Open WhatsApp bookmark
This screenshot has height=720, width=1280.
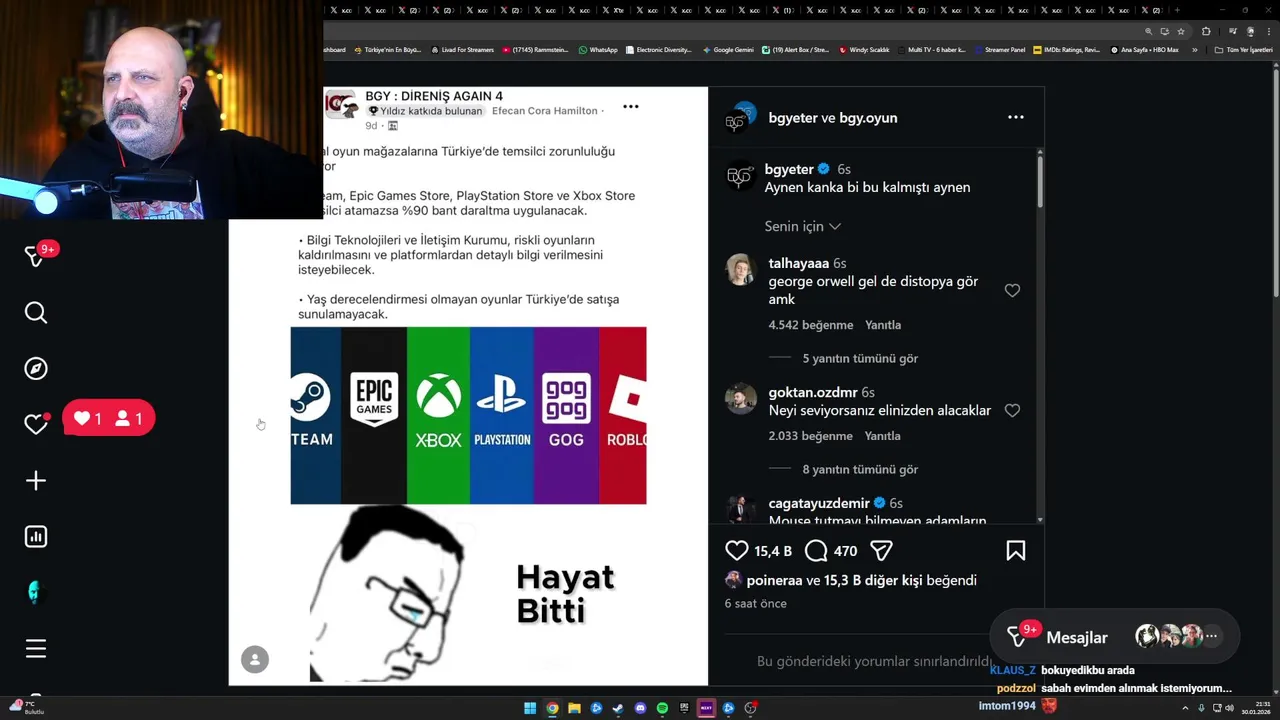598,50
